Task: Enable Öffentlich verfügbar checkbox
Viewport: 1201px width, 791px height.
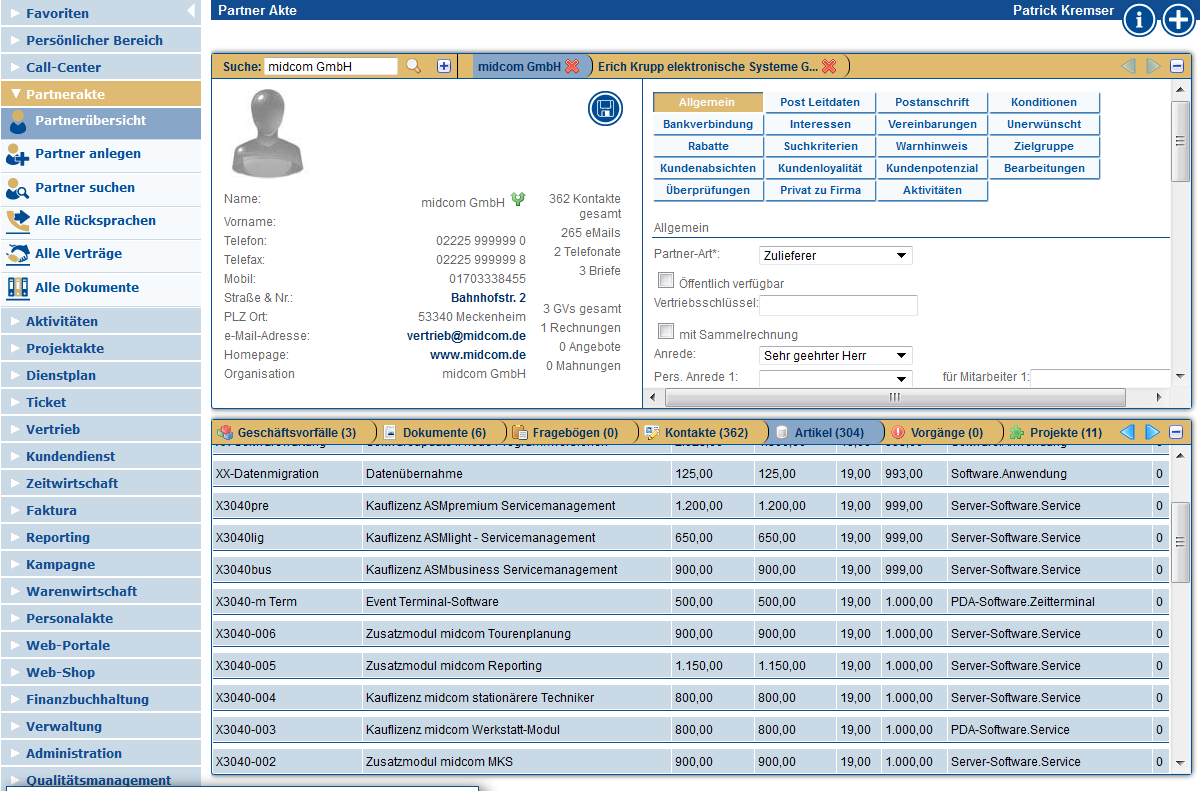Action: tap(666, 281)
